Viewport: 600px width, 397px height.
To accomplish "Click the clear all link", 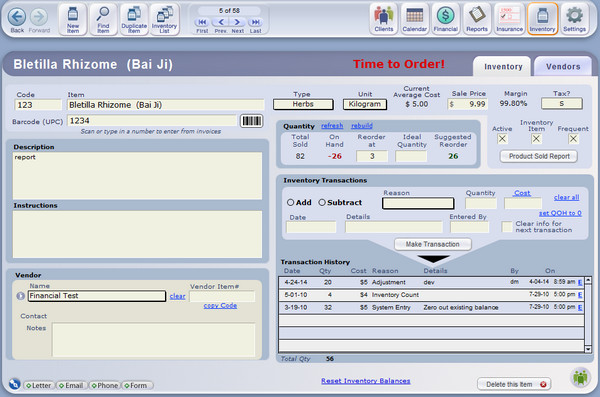I will 566,198.
